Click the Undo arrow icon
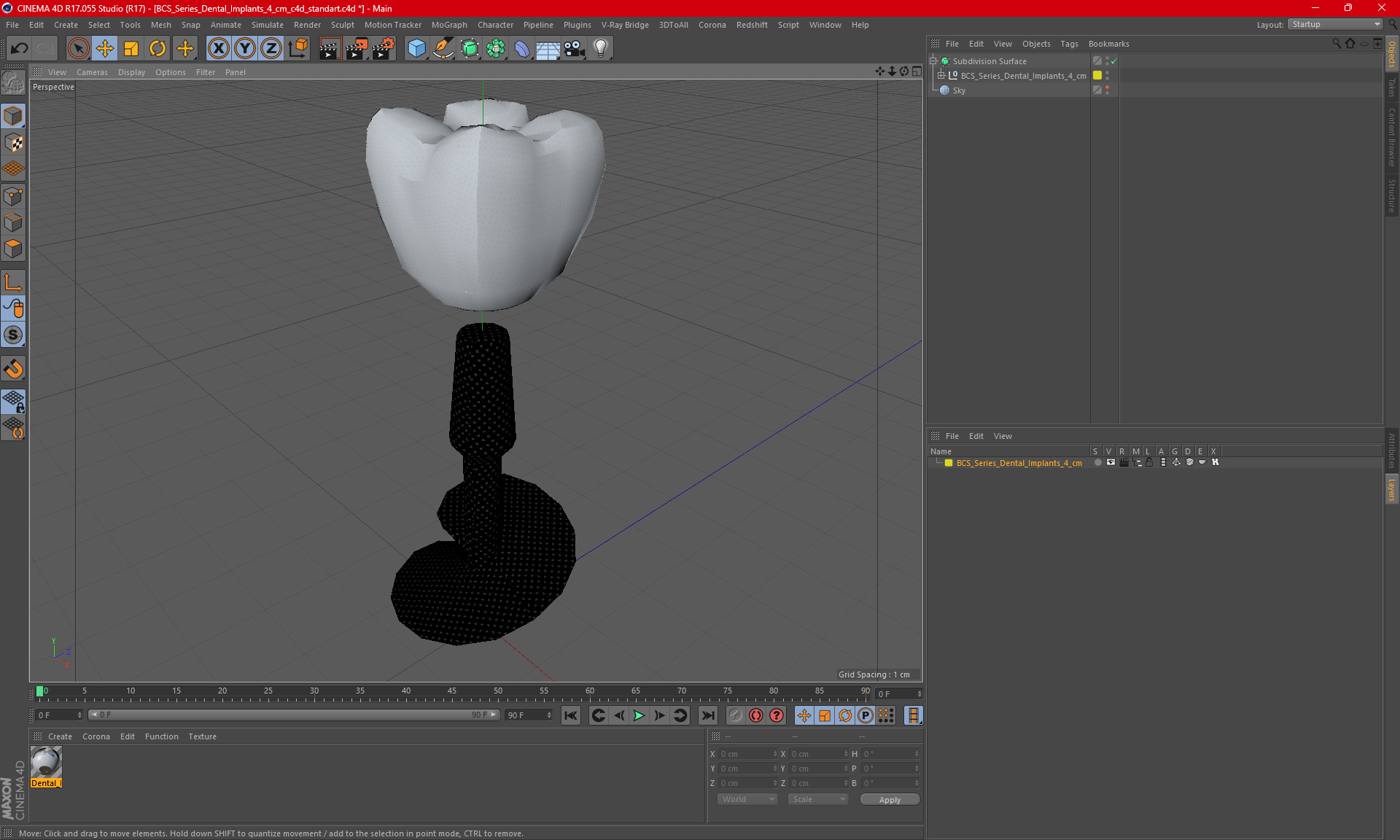The width and height of the screenshot is (1400, 840). [x=20, y=49]
